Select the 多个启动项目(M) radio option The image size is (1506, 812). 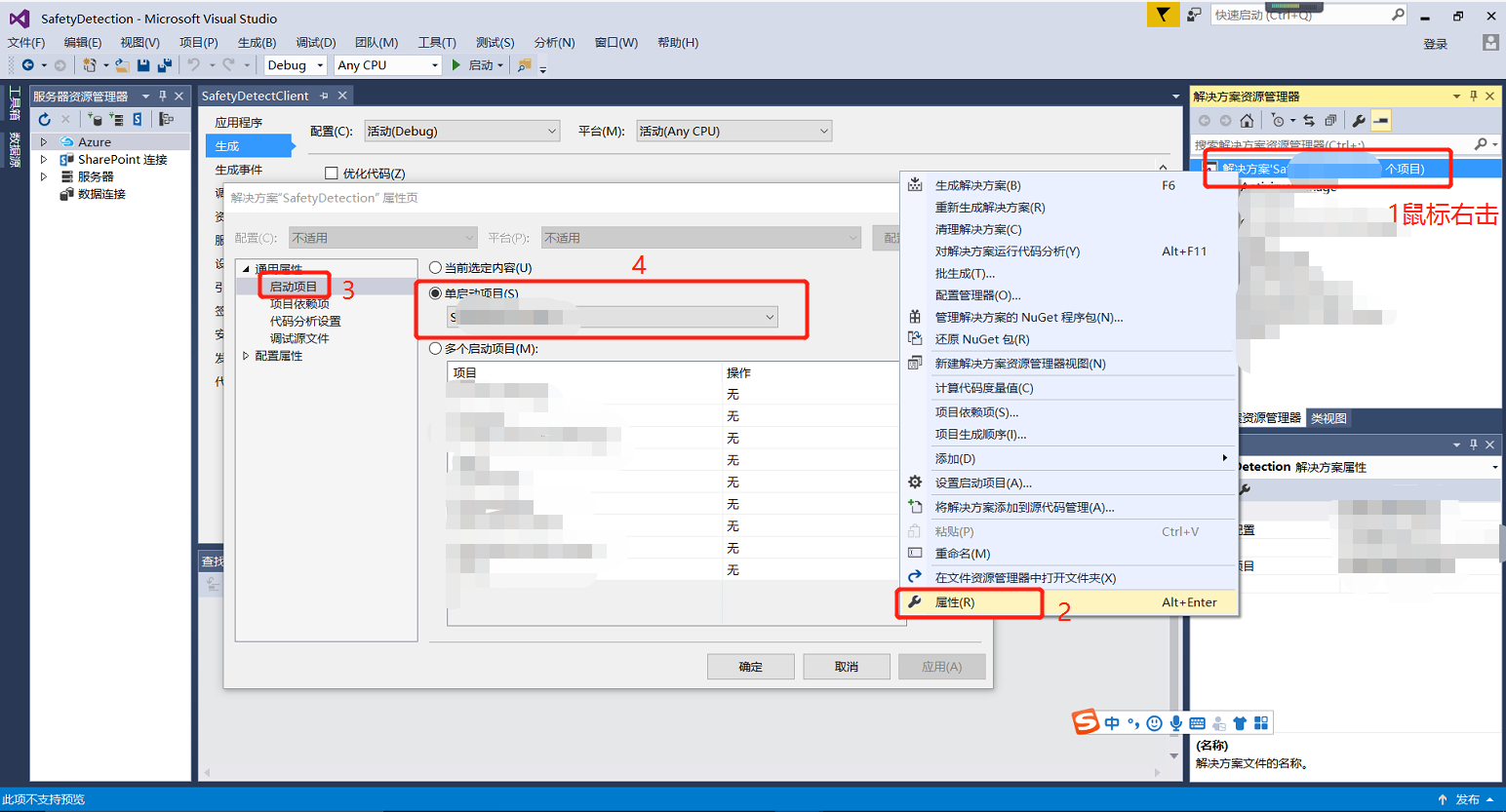coord(436,349)
